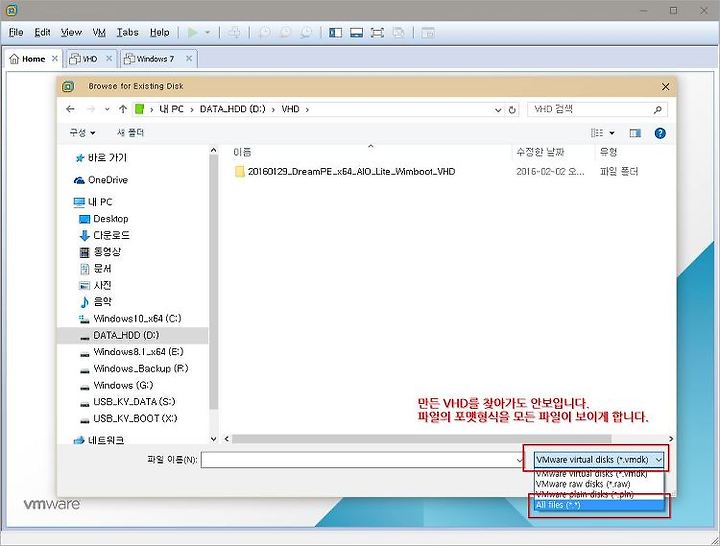Viewport: 720px width, 546px height.
Task: Open the VM menu
Action: tap(99, 33)
